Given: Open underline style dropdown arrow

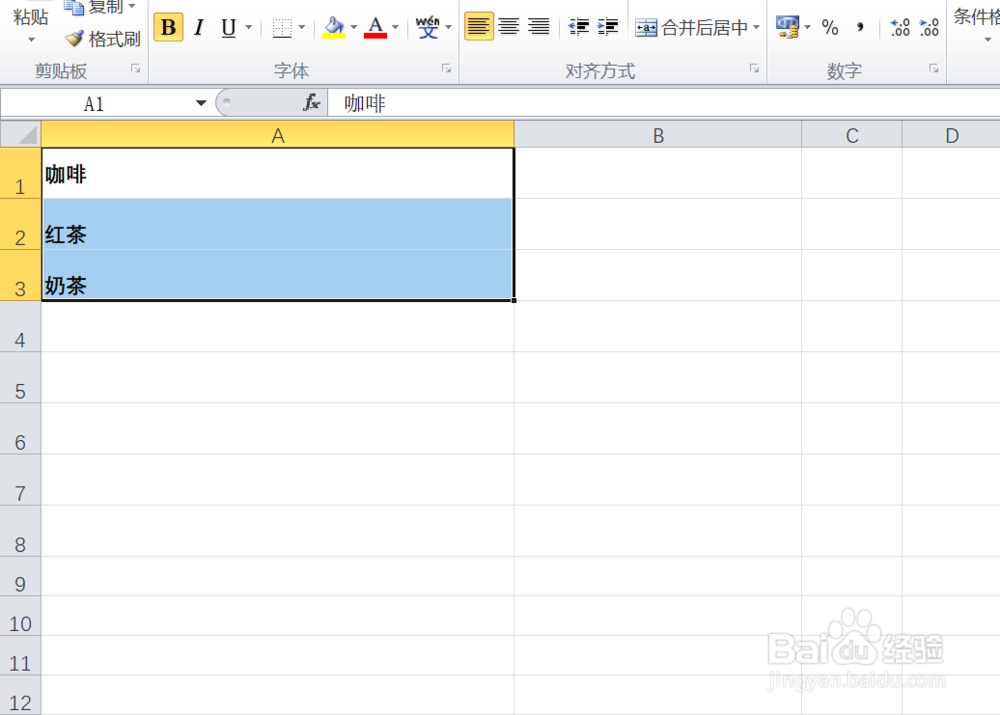Looking at the screenshot, I should [249, 27].
